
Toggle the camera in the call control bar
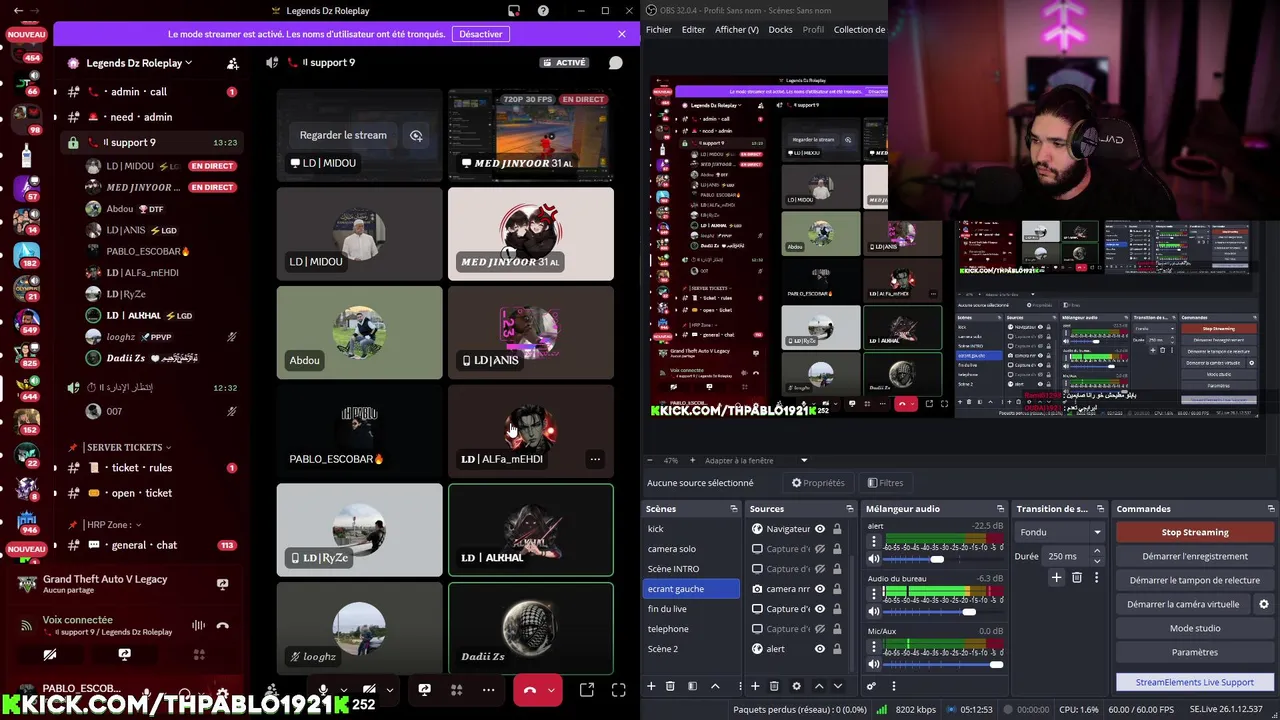(369, 690)
